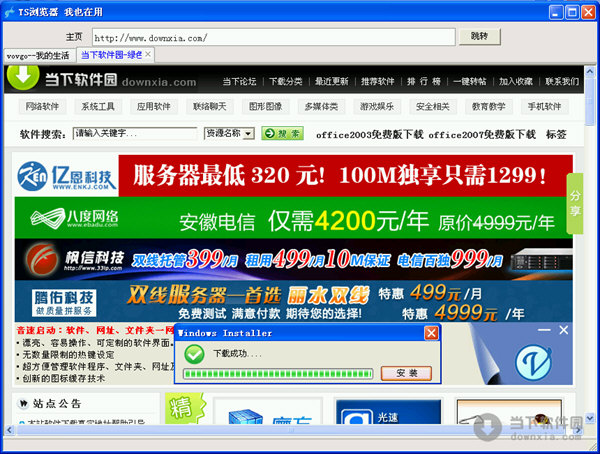Open 联系我们 contact link
Screen dimensions: 600x454
562,81
